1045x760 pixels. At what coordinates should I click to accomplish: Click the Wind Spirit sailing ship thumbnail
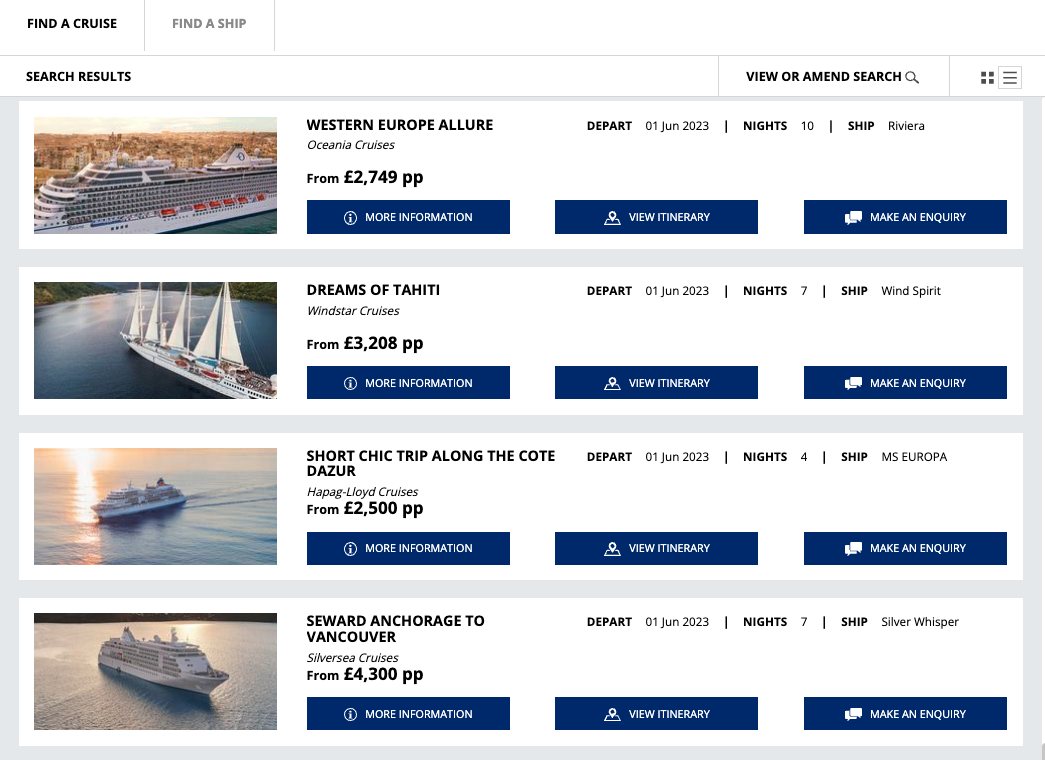click(x=155, y=340)
